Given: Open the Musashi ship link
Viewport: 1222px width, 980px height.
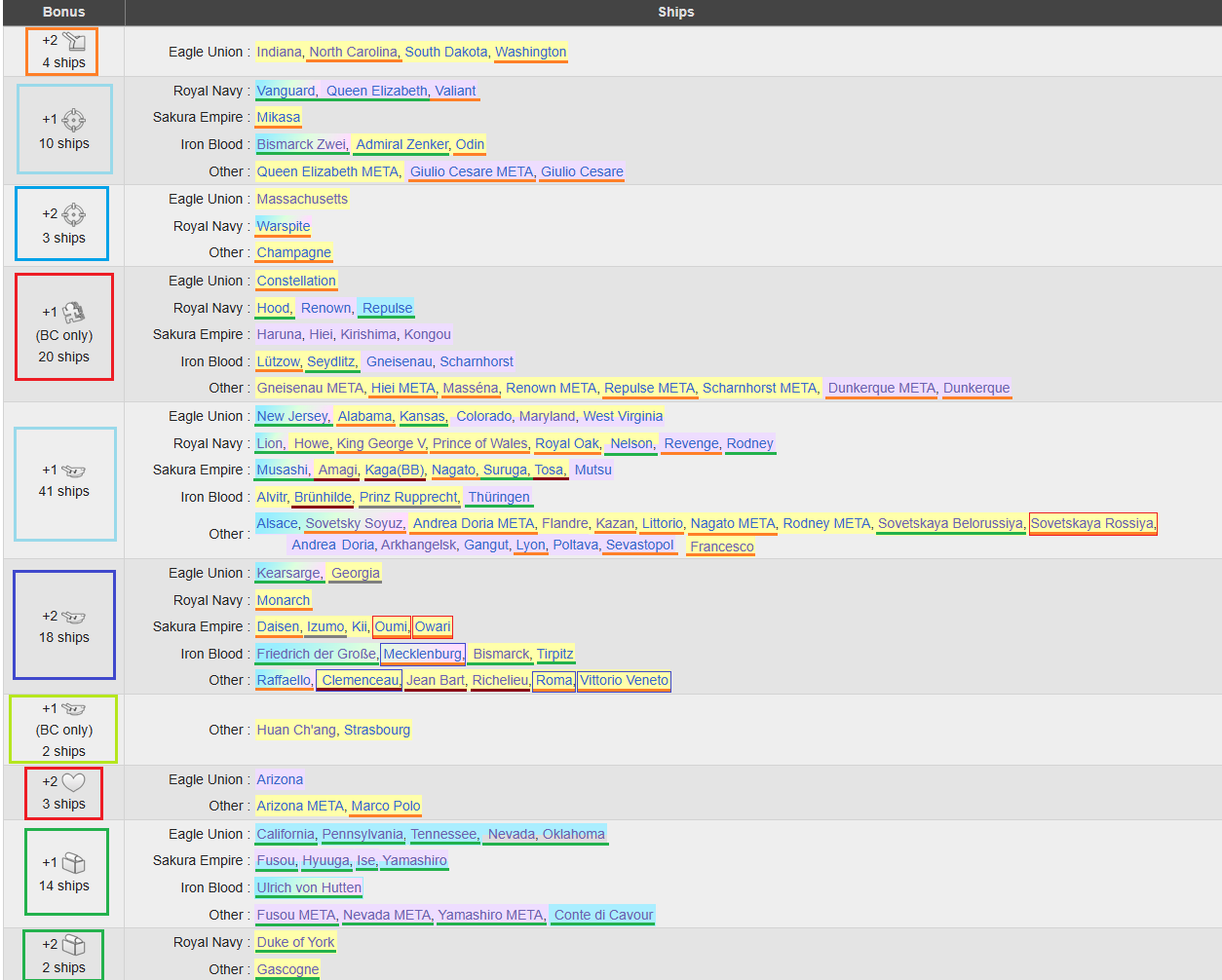Looking at the screenshot, I should click(x=283, y=470).
